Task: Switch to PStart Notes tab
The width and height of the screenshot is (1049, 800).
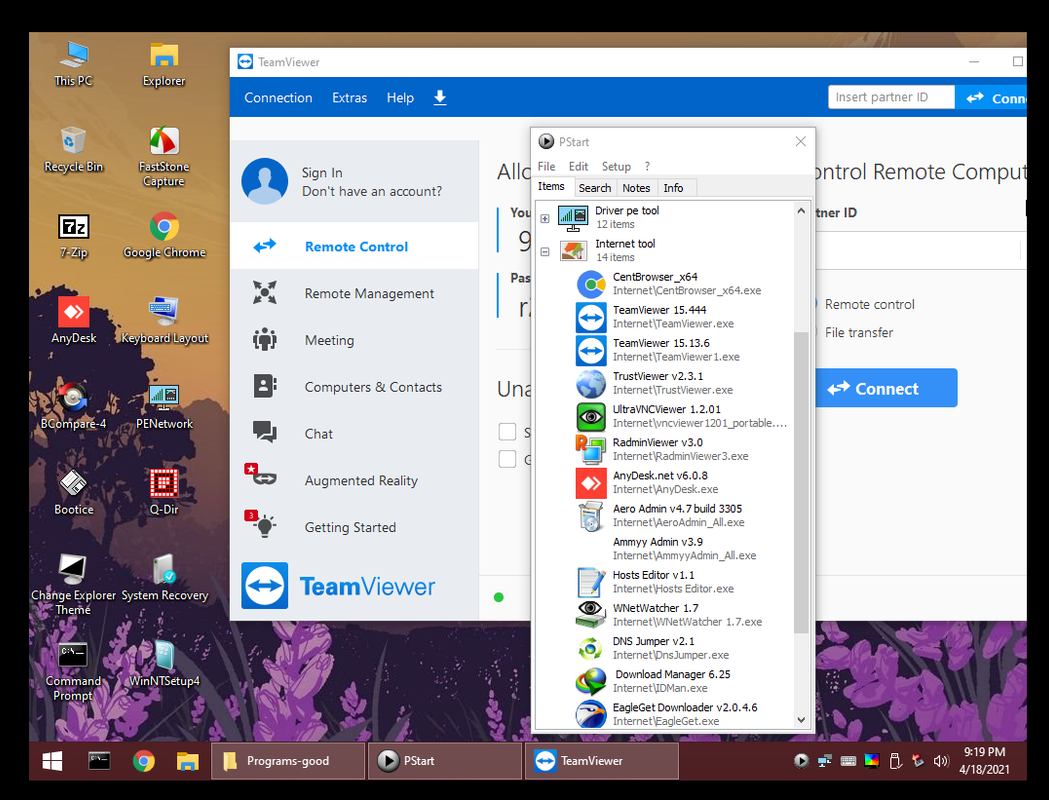Action: tap(636, 188)
